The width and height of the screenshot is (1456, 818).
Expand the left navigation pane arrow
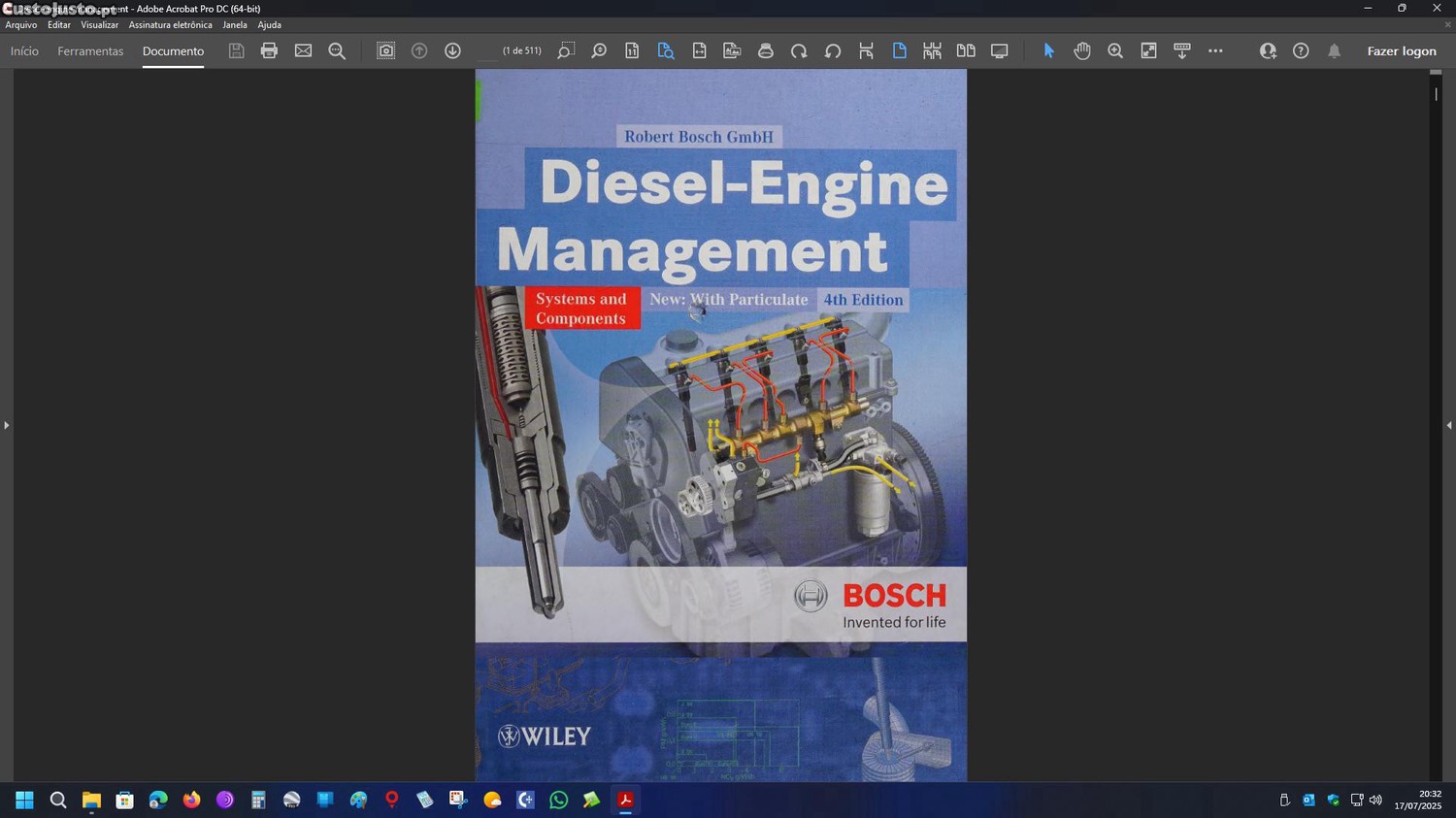coord(7,425)
